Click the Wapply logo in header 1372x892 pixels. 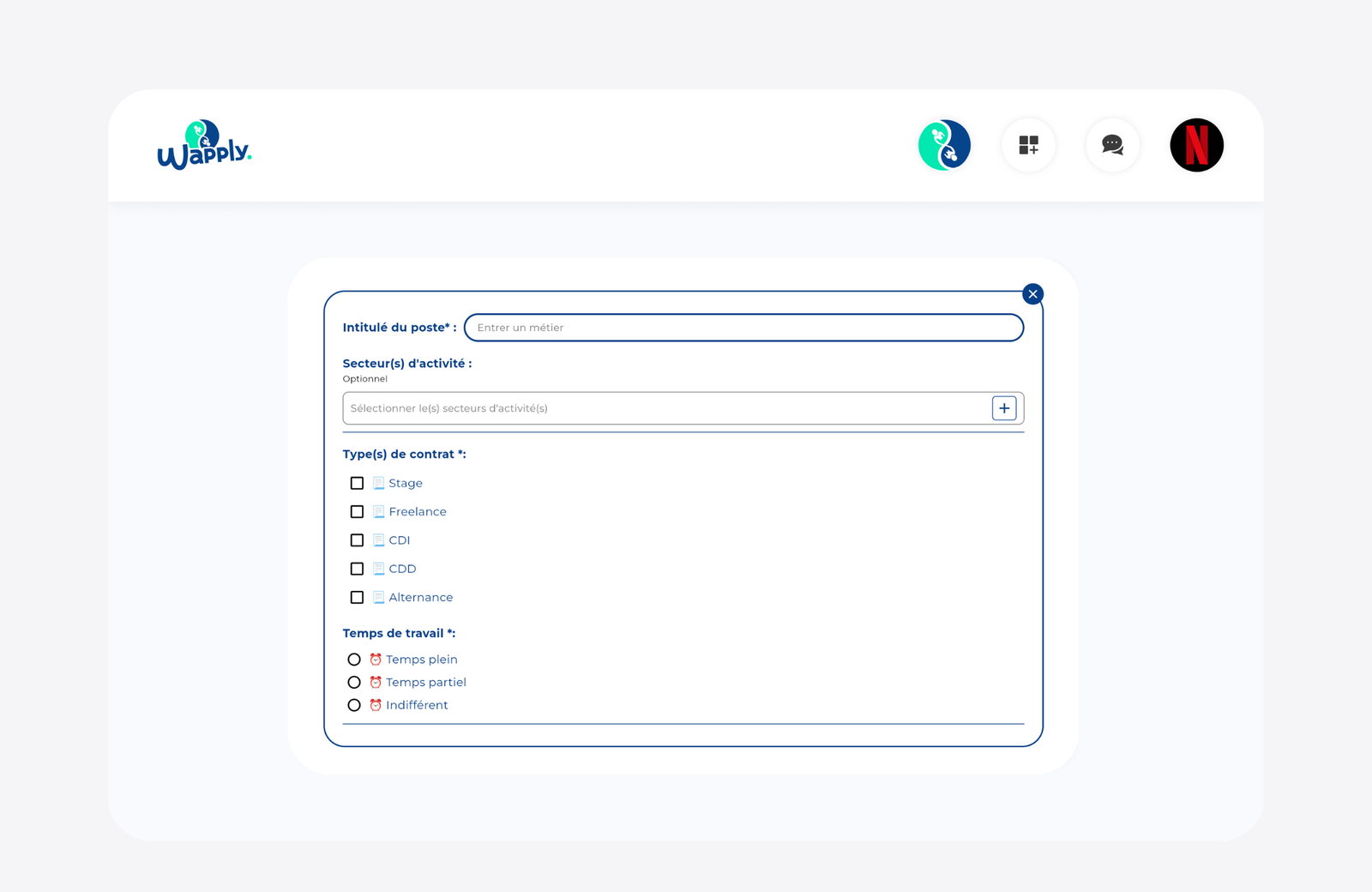coord(204,145)
